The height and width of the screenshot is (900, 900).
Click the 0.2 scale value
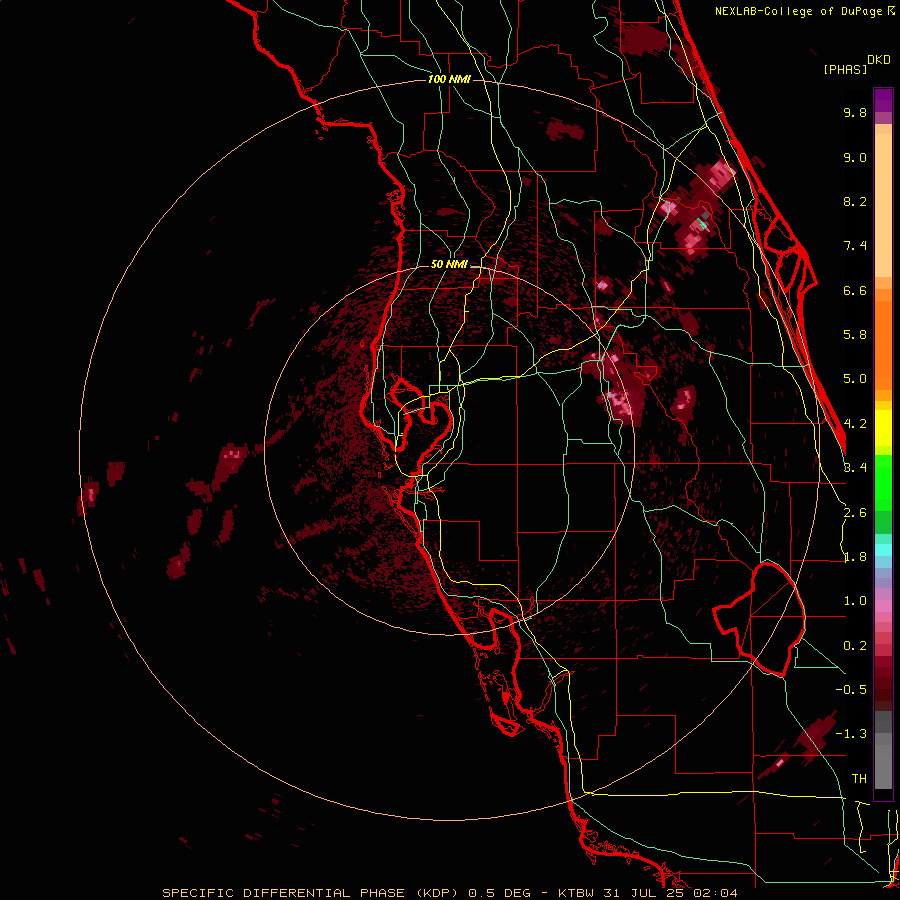click(x=855, y=646)
